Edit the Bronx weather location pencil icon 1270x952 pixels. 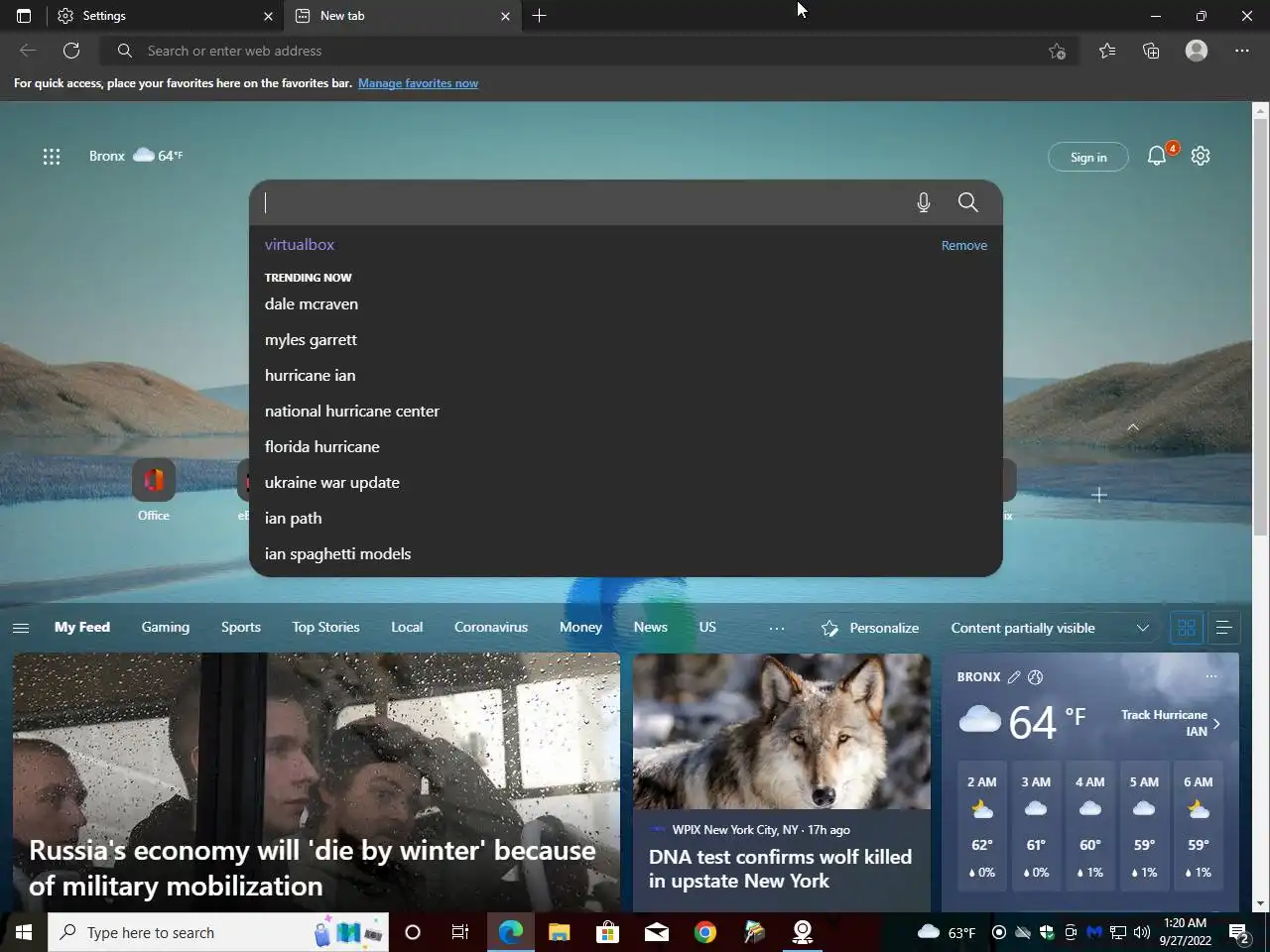[1013, 677]
